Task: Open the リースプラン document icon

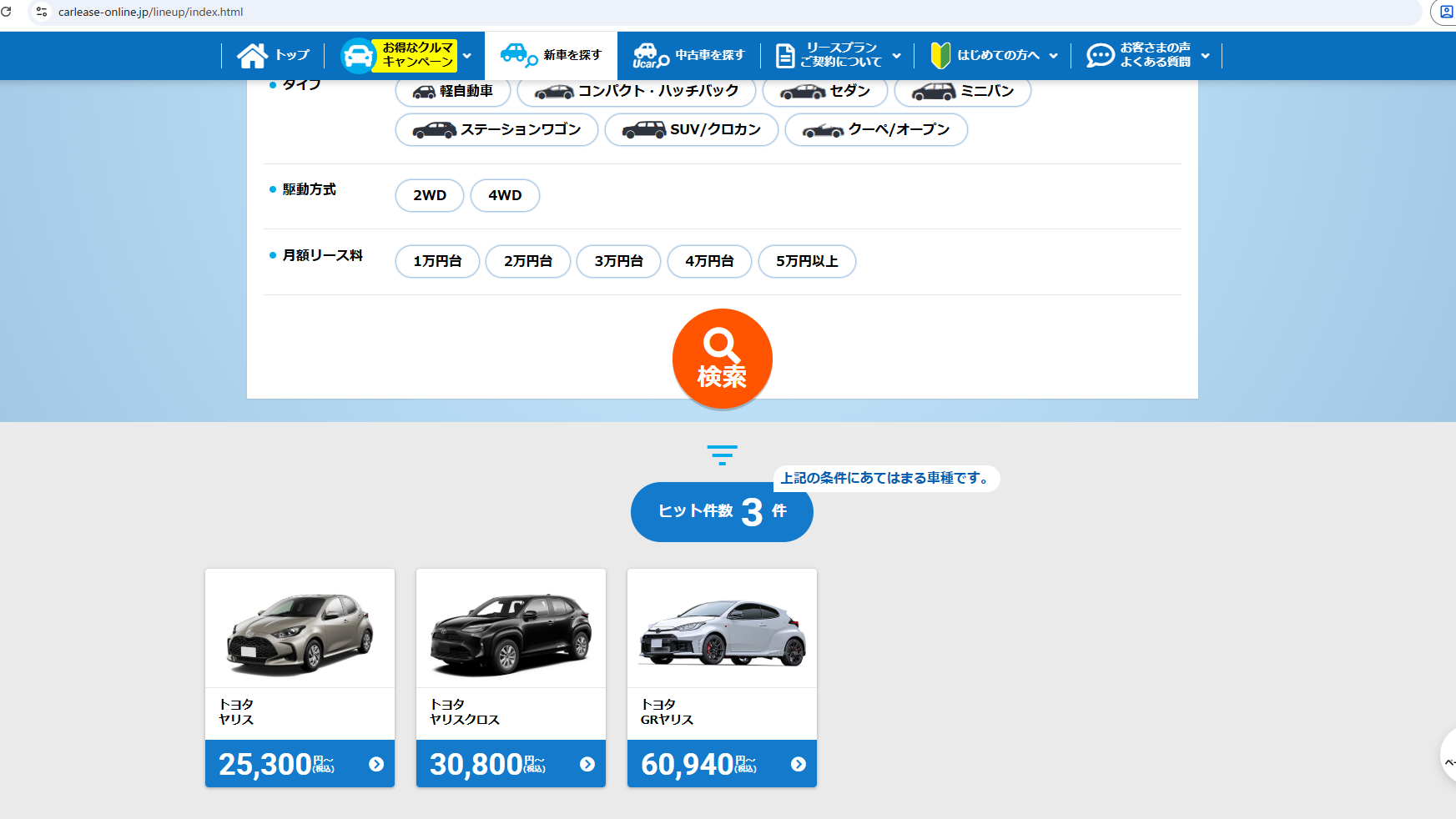Action: [x=785, y=56]
